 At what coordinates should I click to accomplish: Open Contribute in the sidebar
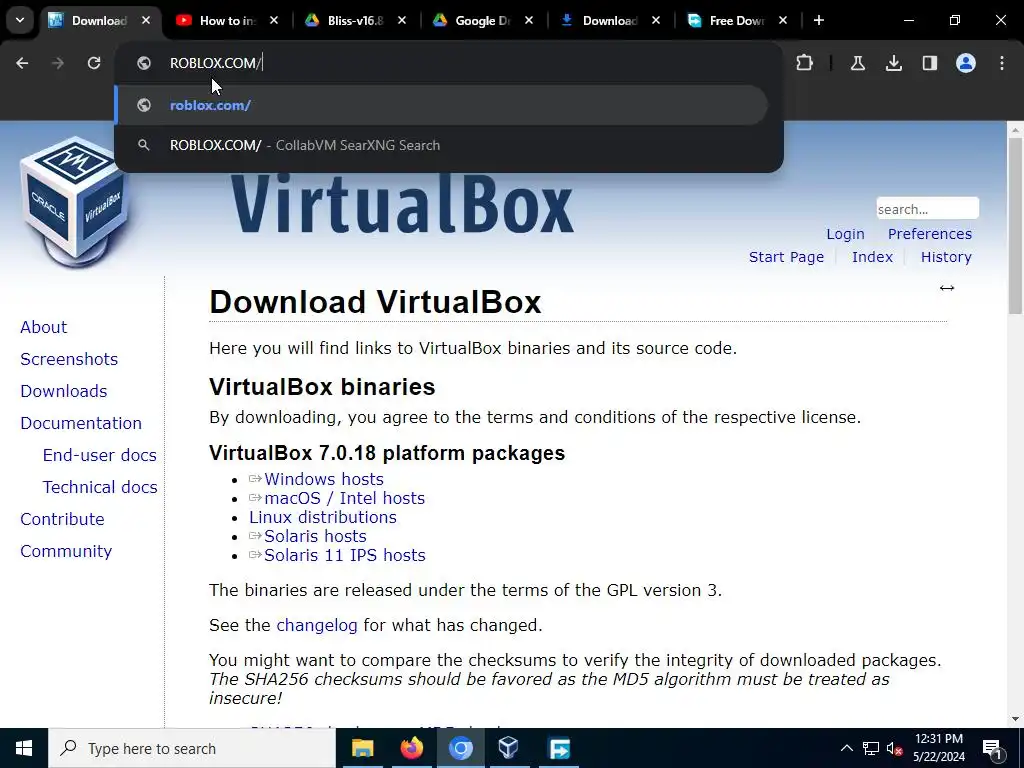click(63, 519)
